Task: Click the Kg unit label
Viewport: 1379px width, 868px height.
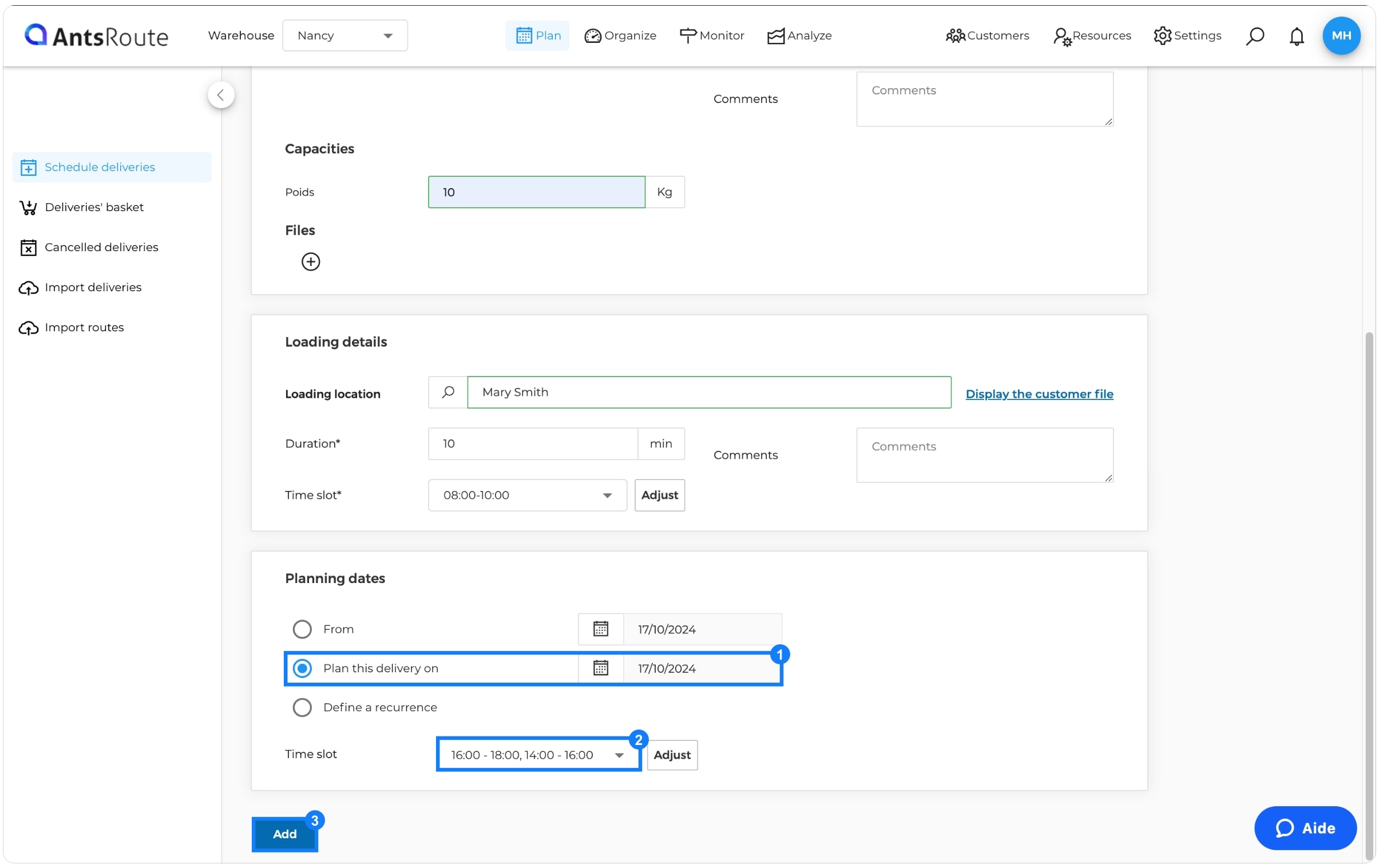Action: (664, 192)
